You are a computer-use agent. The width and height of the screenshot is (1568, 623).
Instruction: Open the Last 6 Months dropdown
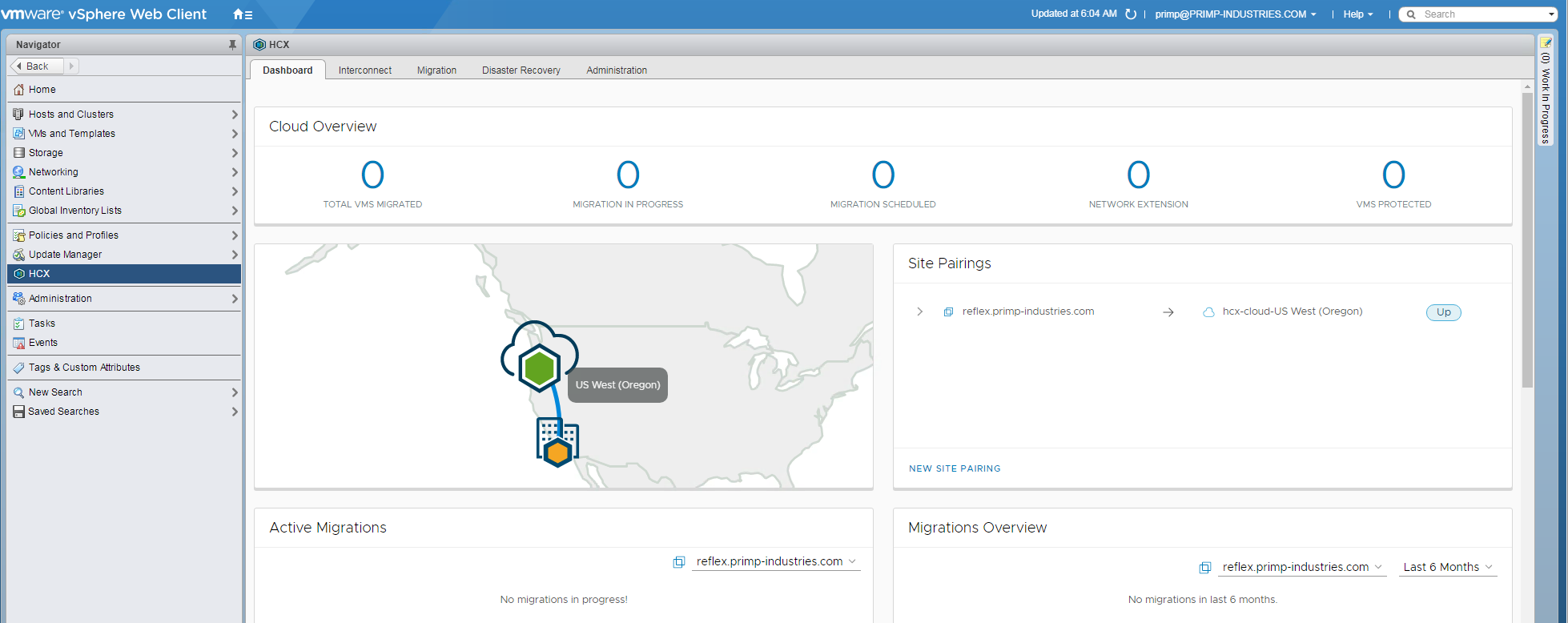pos(1448,567)
